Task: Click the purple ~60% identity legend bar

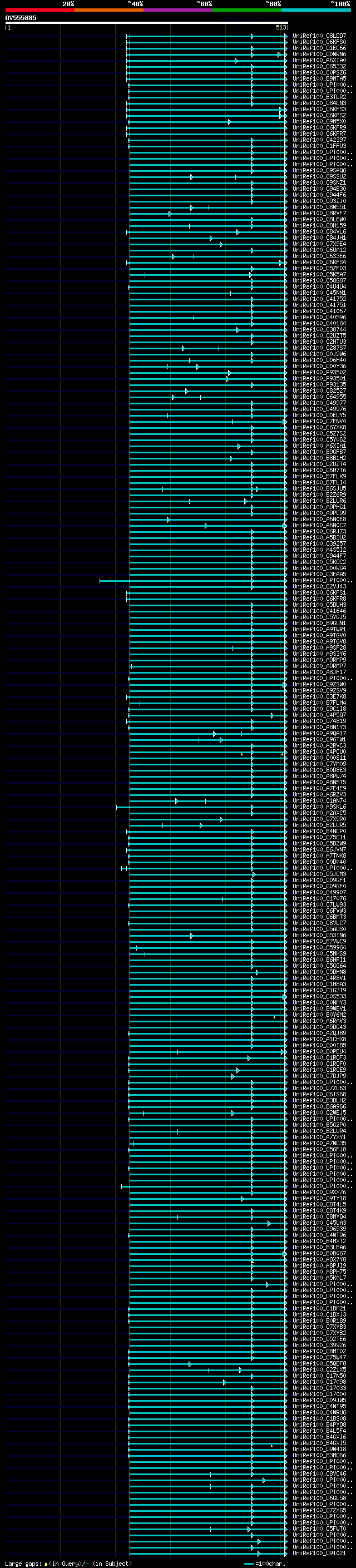Action: (x=179, y=10)
